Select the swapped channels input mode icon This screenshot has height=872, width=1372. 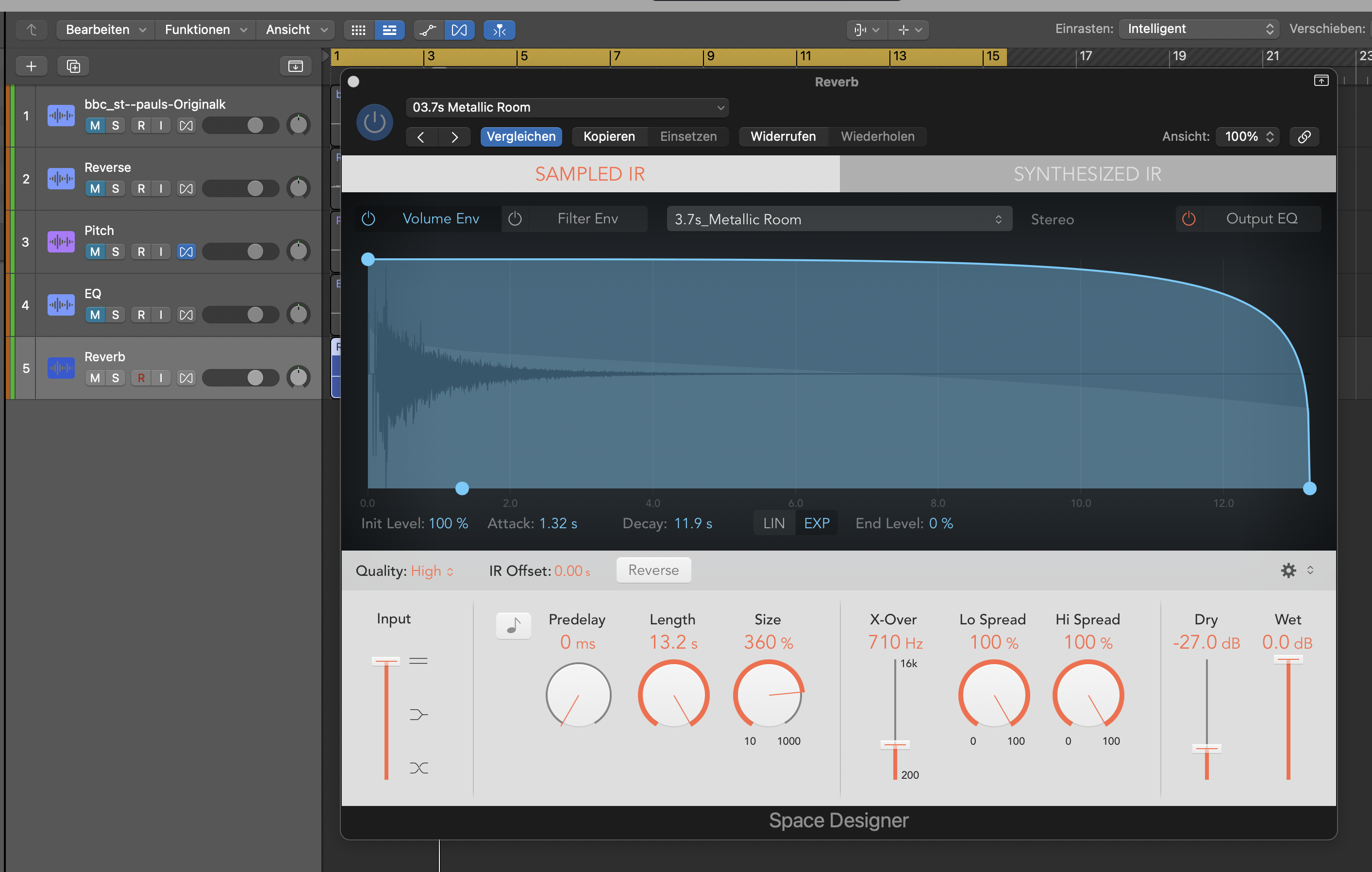pyautogui.click(x=418, y=768)
